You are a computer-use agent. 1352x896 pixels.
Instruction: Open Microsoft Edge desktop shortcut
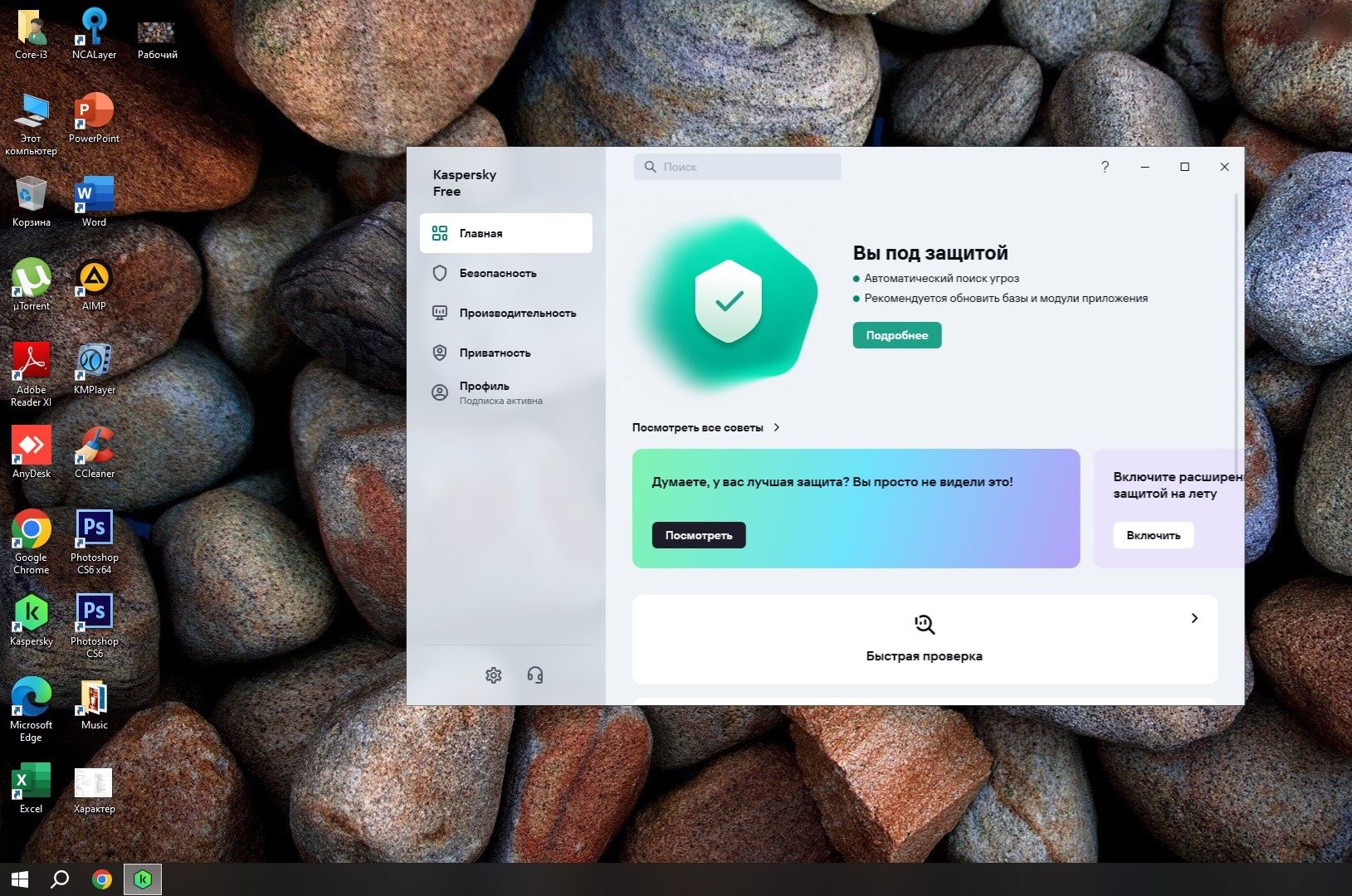[32, 710]
